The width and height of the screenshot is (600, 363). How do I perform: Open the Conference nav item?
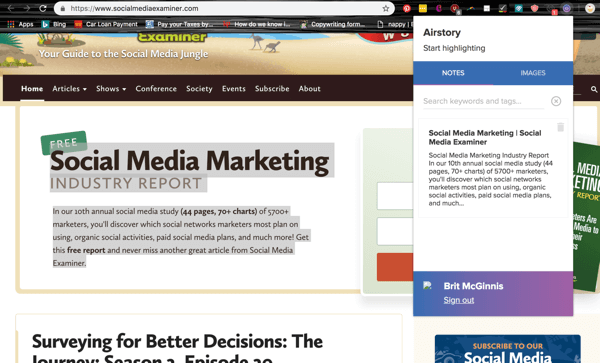[x=156, y=88]
